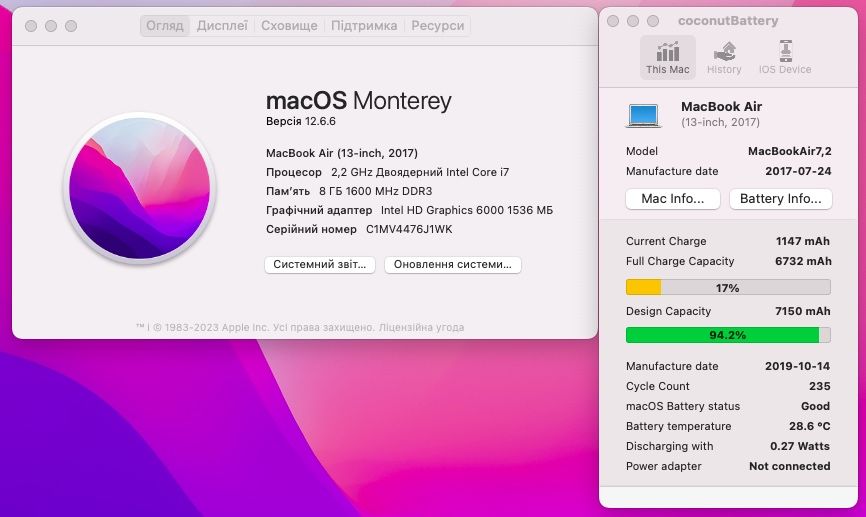The image size is (866, 517).
Task: Click the 6732 mAh full charge value
Action: coord(802,261)
